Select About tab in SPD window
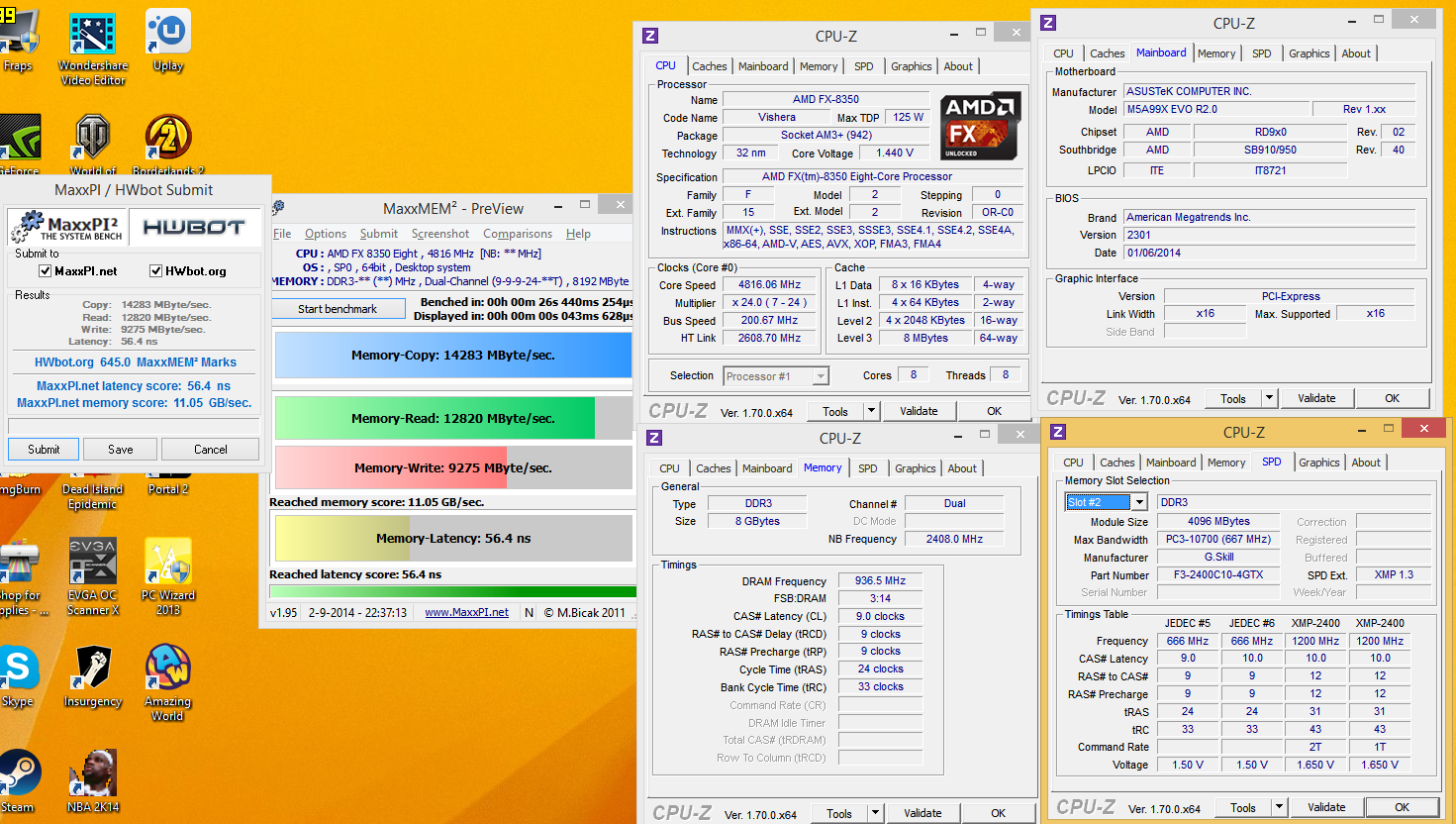The width and height of the screenshot is (1456, 824). [1366, 463]
